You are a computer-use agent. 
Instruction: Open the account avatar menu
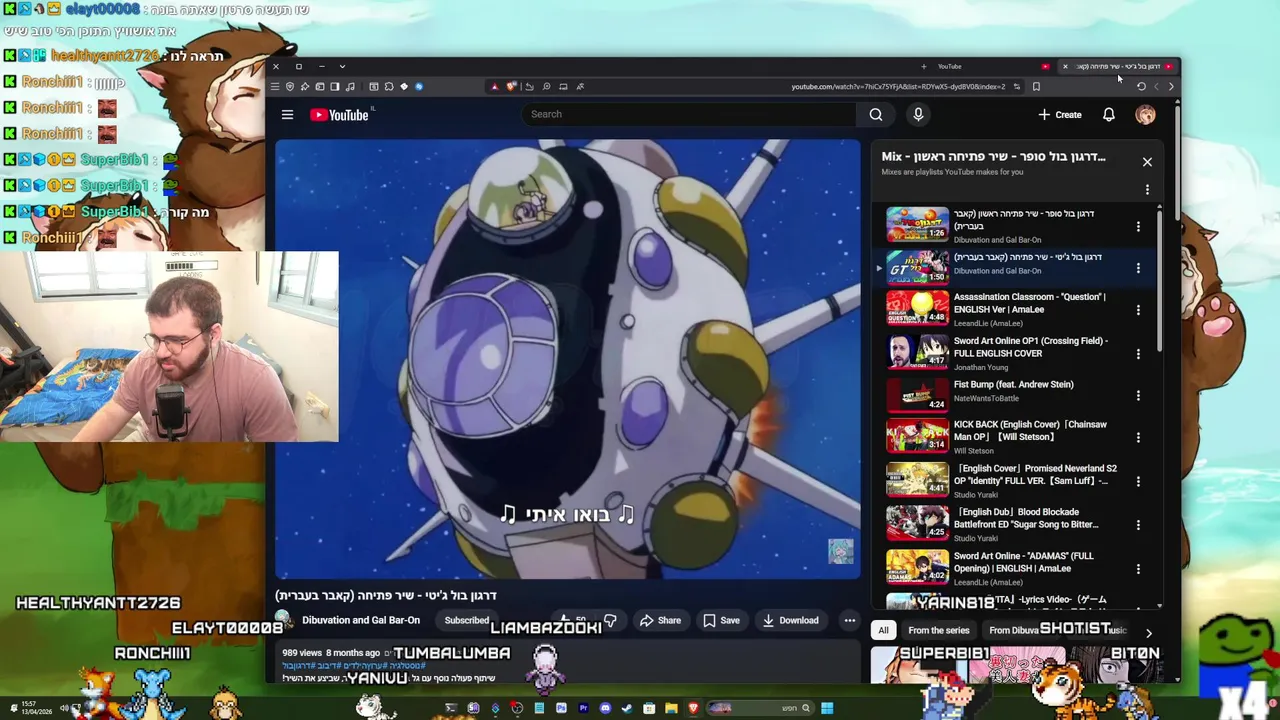[x=1145, y=115]
